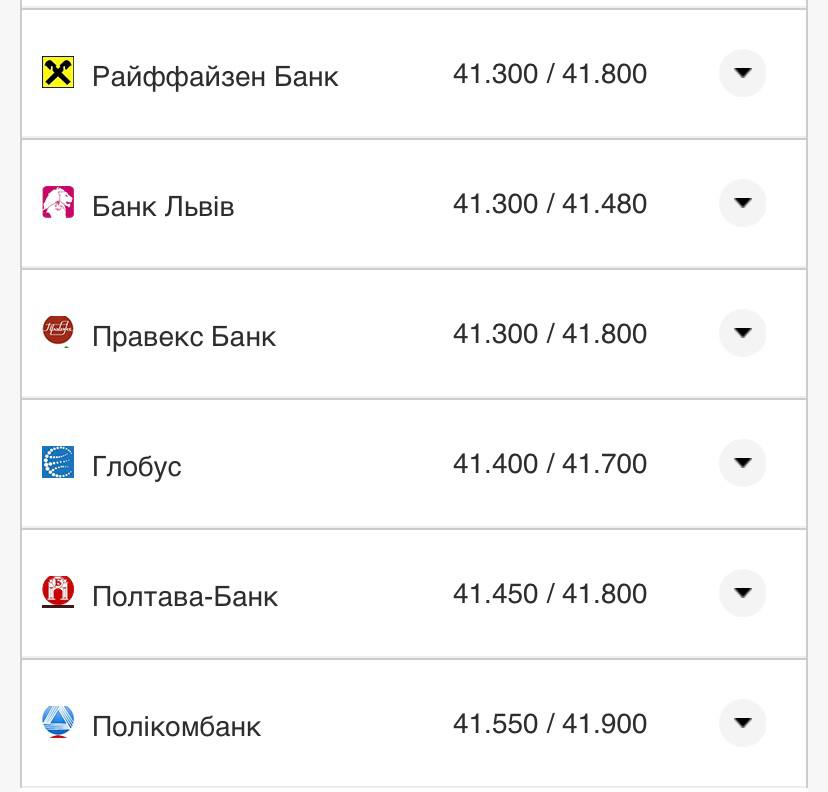Open the Банк Львів name link

click(163, 206)
